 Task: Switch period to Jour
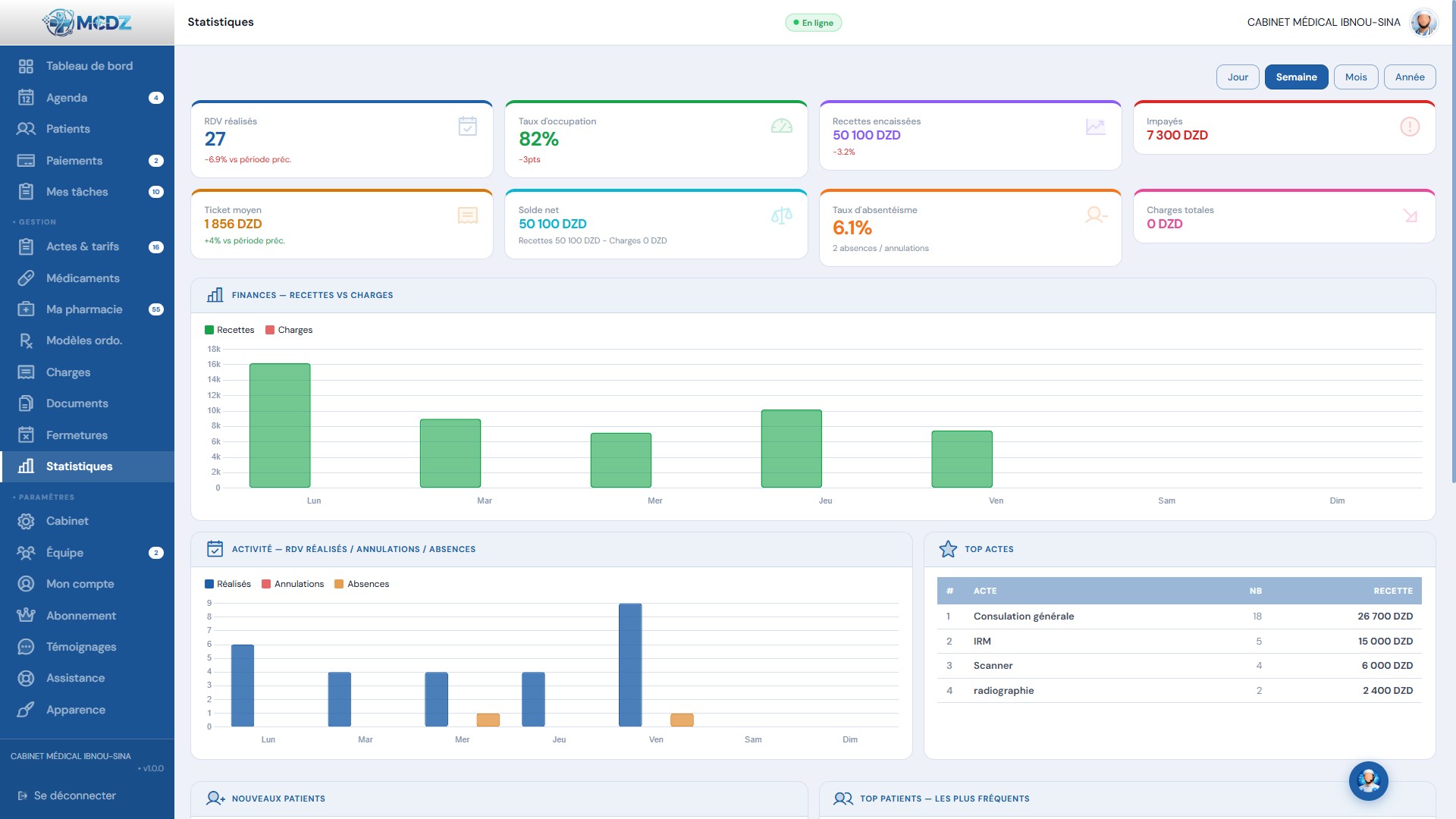[x=1238, y=77]
